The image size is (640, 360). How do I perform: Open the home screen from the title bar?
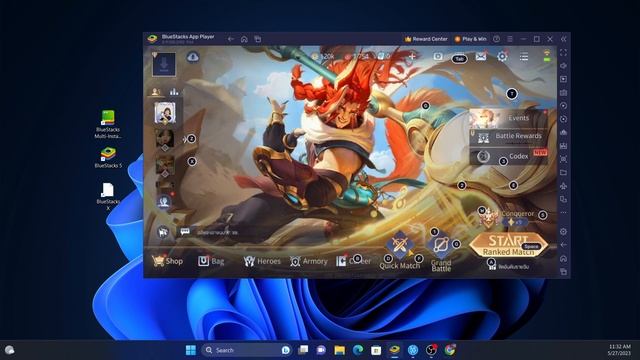click(x=244, y=39)
